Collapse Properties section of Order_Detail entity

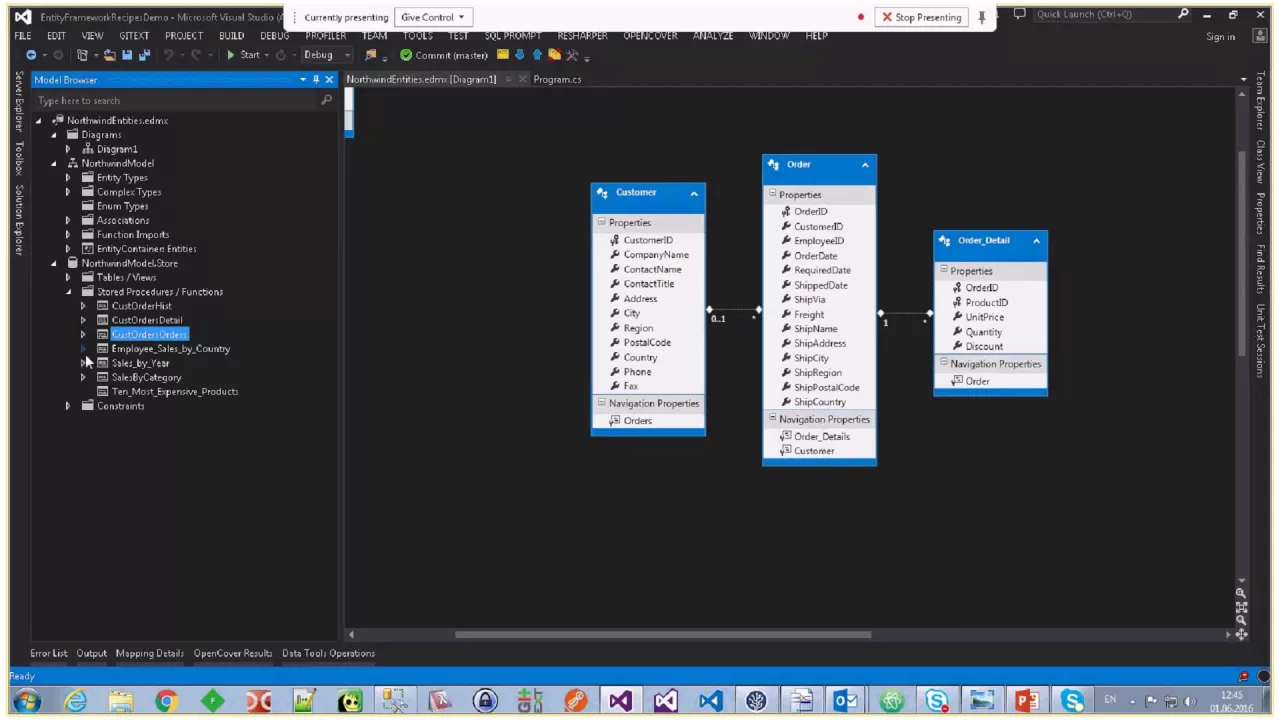[x=943, y=270]
